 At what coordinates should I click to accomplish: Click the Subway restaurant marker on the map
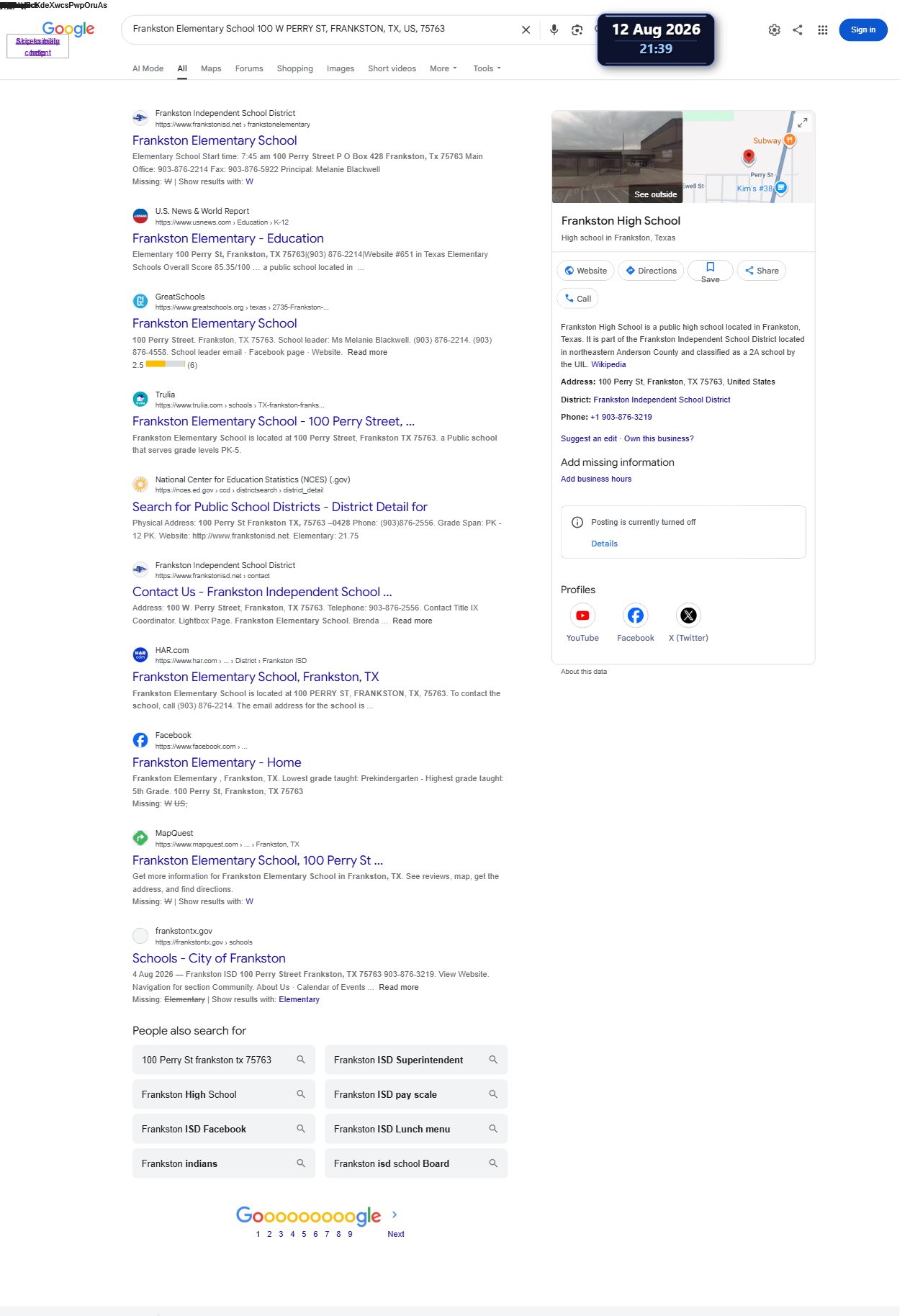click(790, 140)
